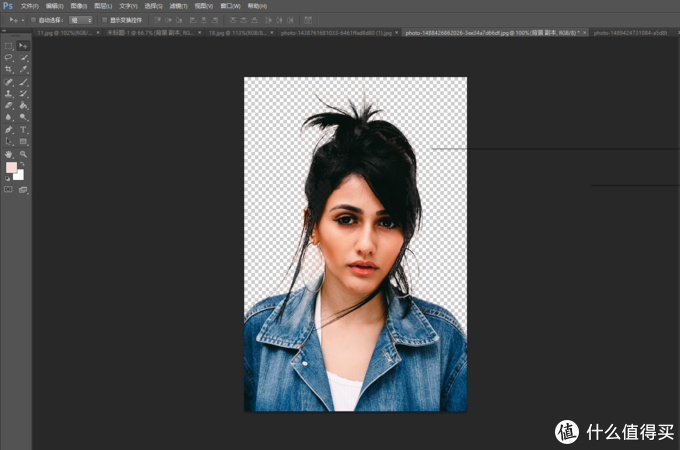The height and width of the screenshot is (450, 680).
Task: Align top edges in options bar
Action: tap(157, 20)
